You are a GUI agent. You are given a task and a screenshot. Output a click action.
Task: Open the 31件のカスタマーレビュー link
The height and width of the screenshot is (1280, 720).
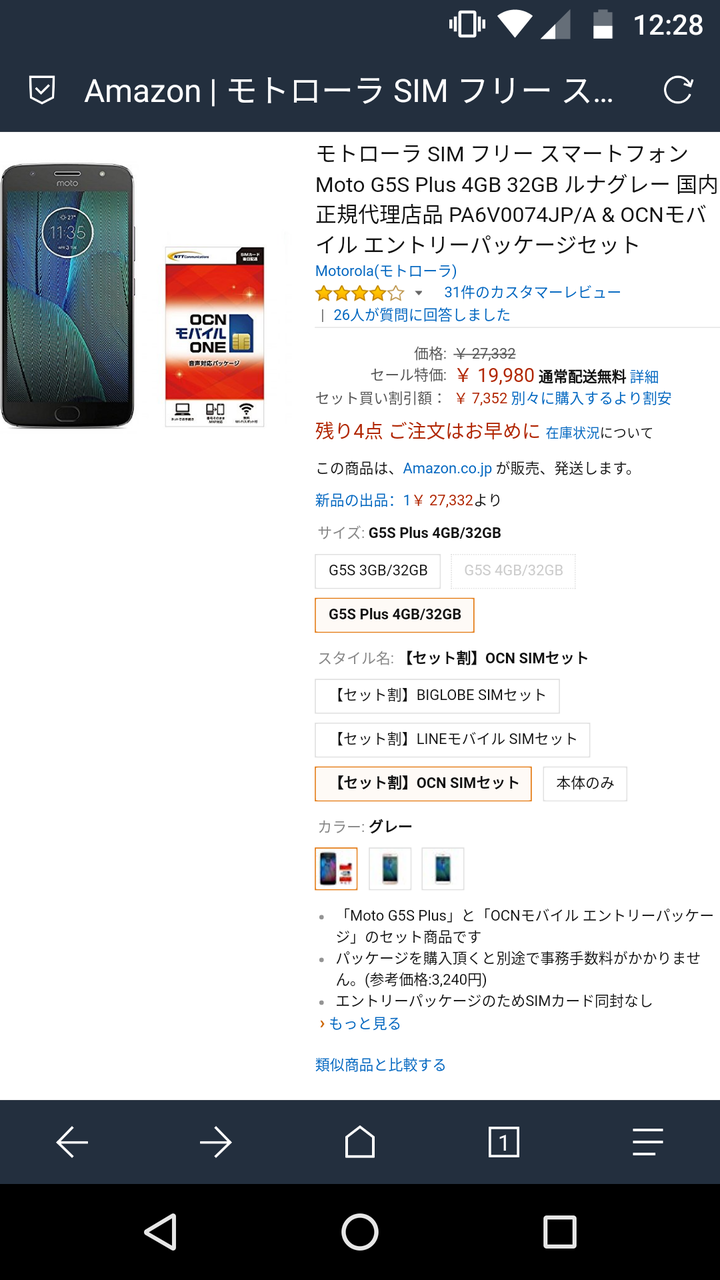pos(532,292)
